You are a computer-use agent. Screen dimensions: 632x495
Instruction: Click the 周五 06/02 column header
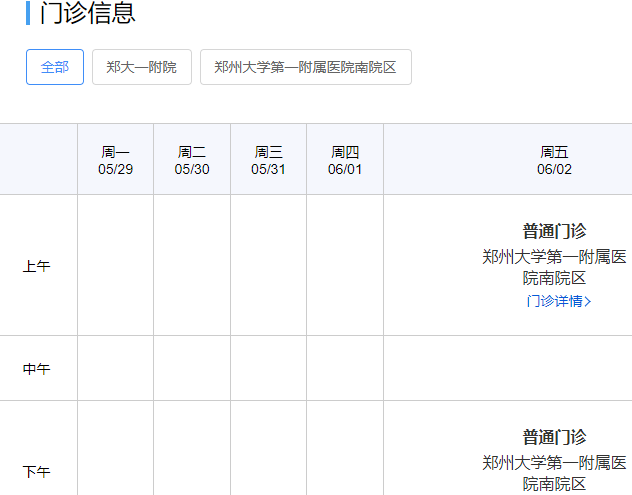[554, 160]
